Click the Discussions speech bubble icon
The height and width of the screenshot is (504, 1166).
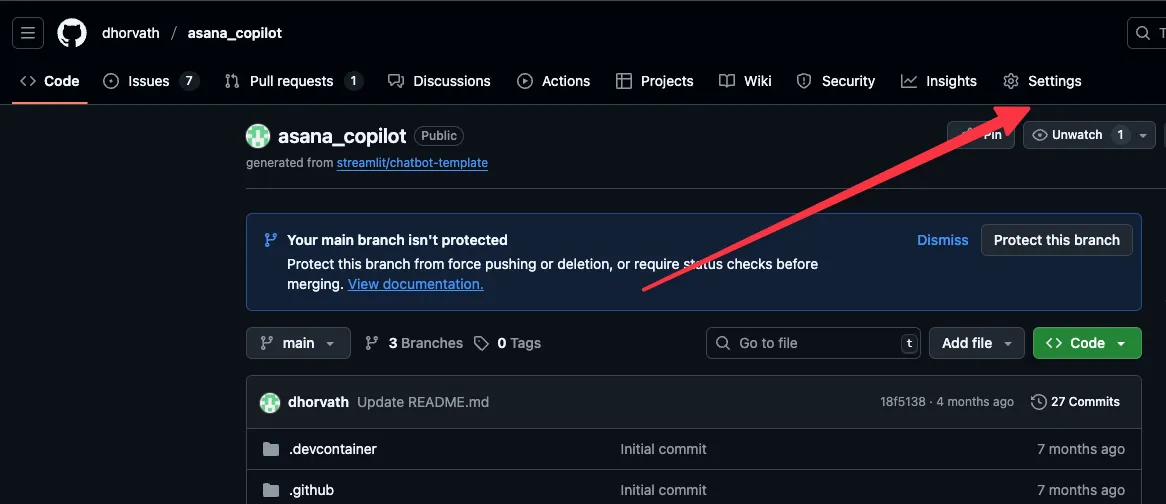tap(396, 81)
